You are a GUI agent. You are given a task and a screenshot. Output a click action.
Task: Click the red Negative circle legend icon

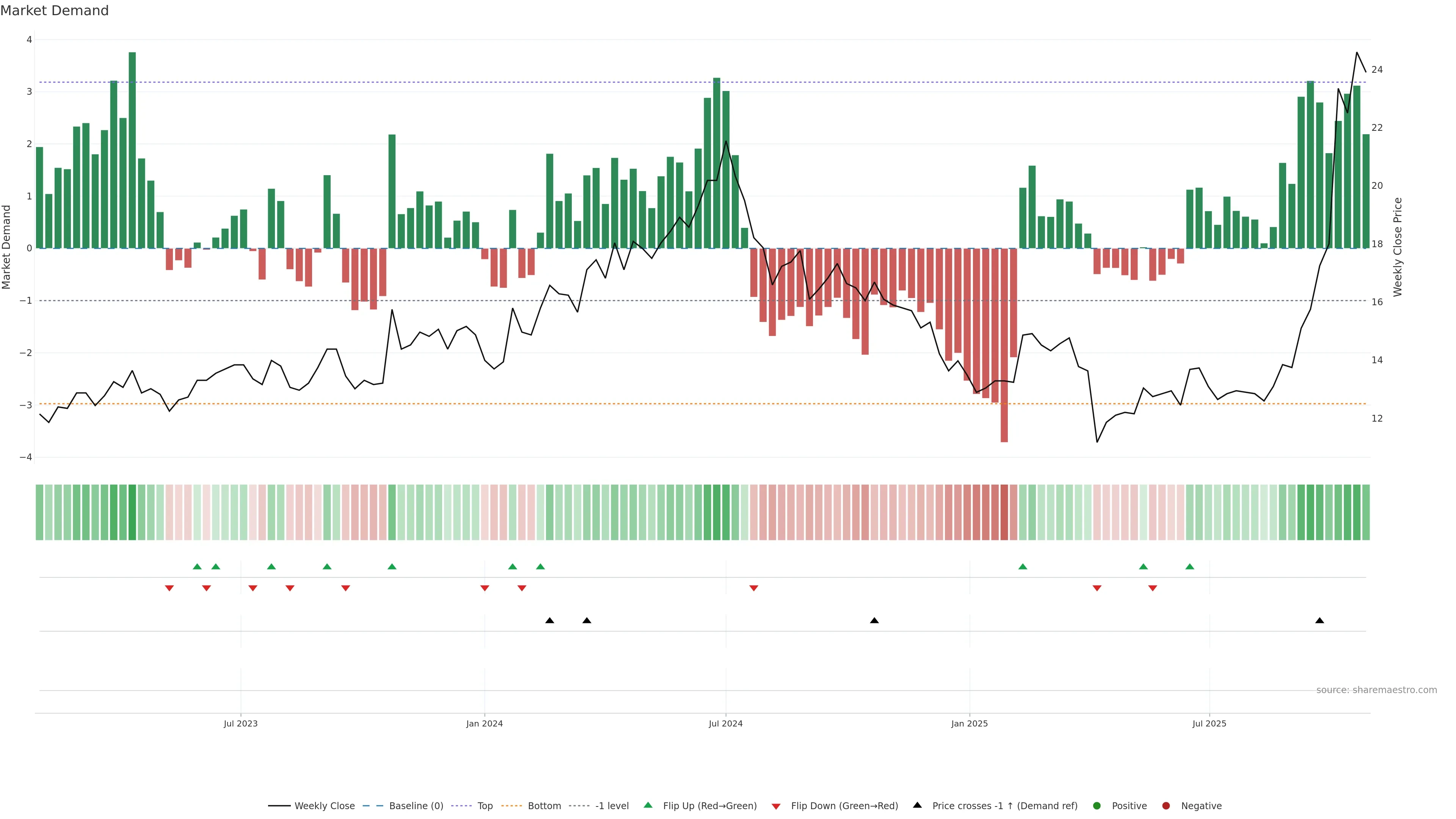pyautogui.click(x=1166, y=805)
